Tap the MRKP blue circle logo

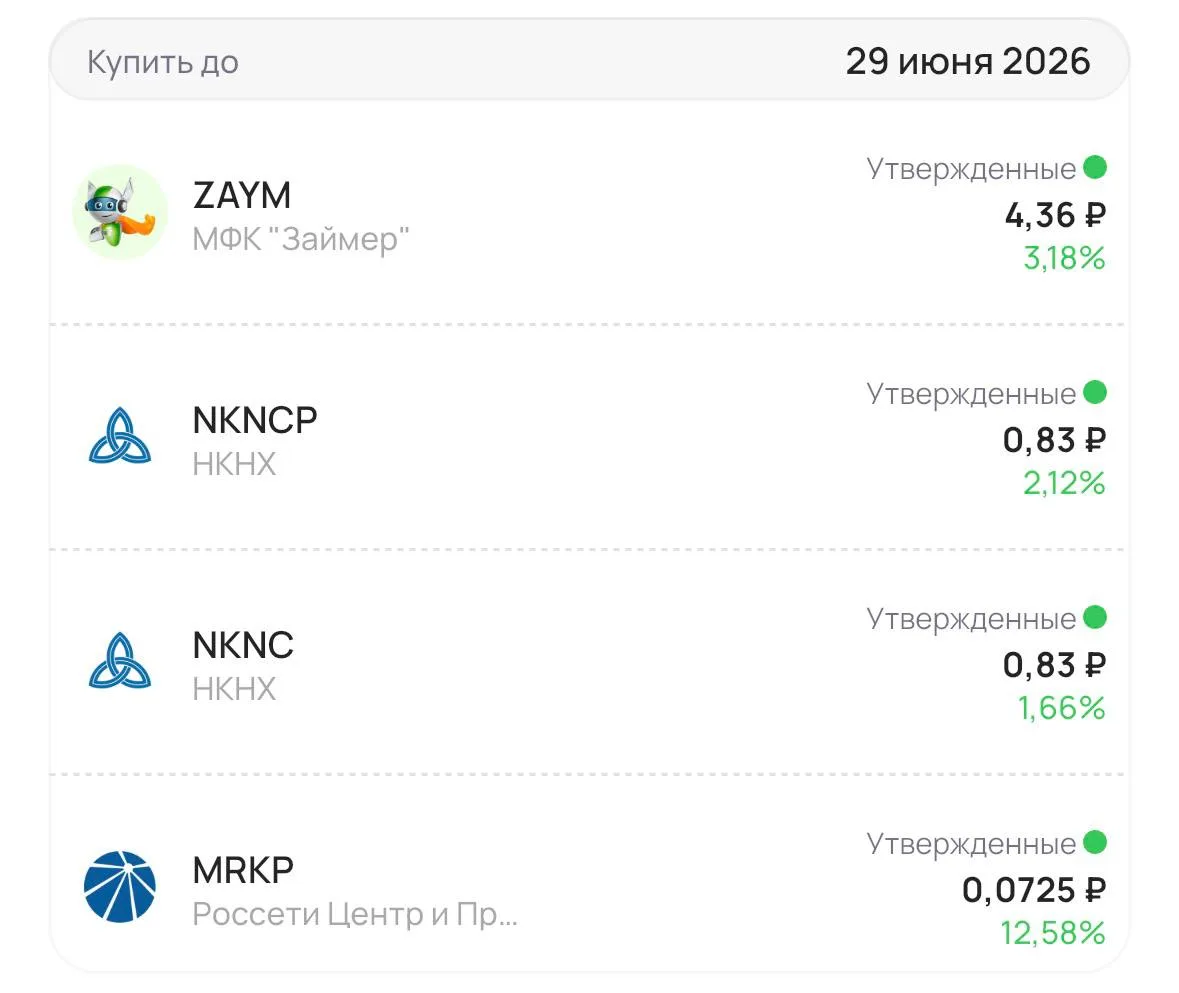[x=120, y=886]
